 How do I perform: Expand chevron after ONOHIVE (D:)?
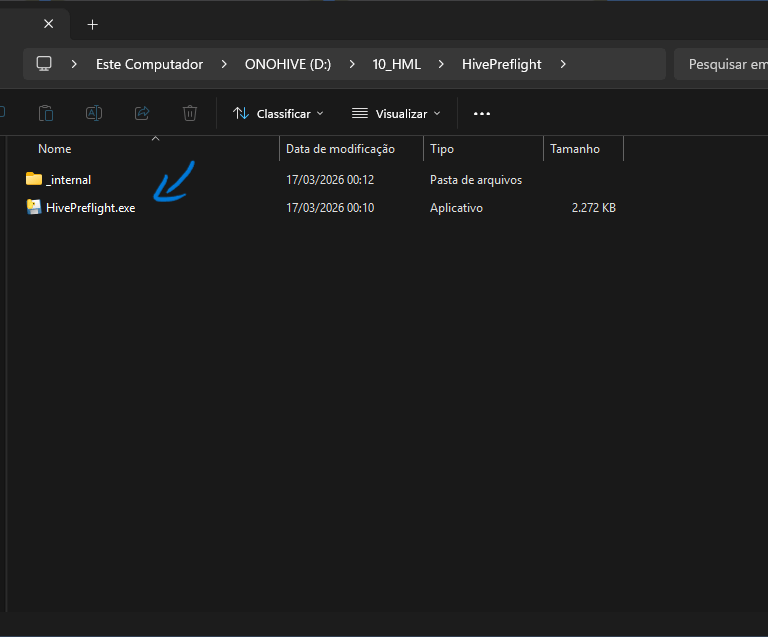[352, 64]
